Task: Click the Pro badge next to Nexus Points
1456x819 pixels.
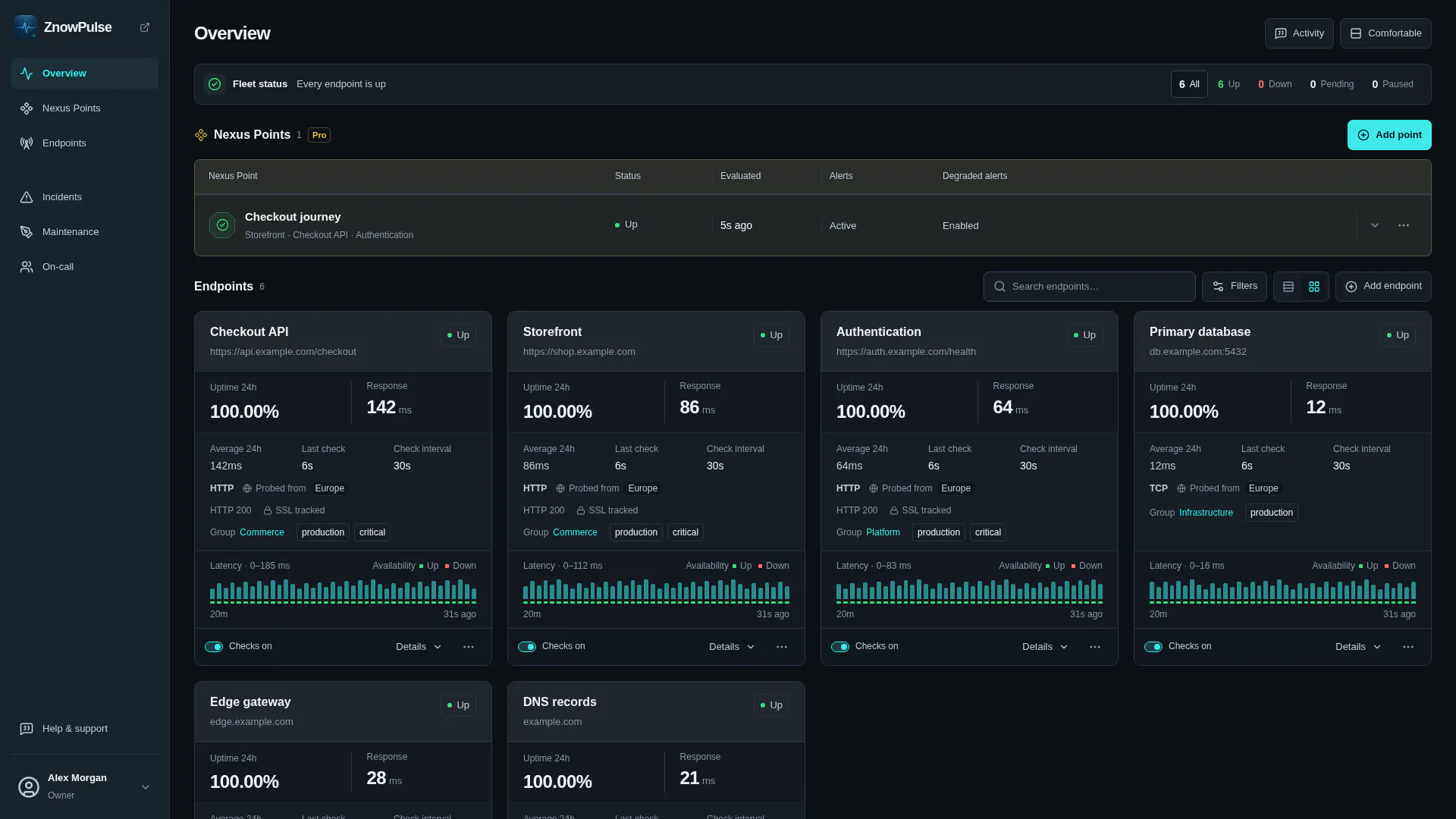Action: point(319,135)
